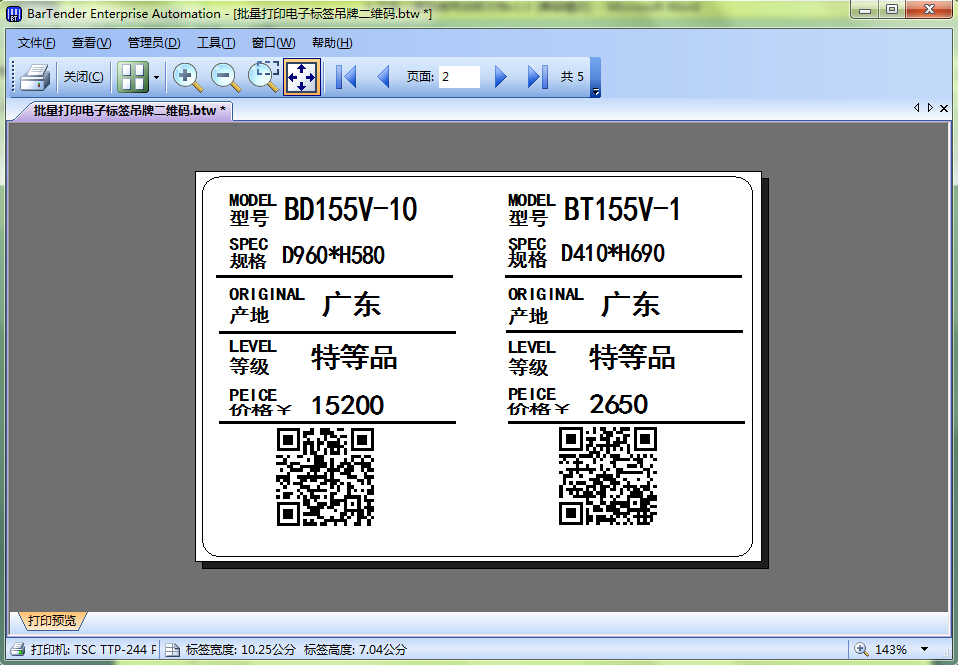Click the 共 5 total pages text
This screenshot has height=665, width=958.
(572, 77)
